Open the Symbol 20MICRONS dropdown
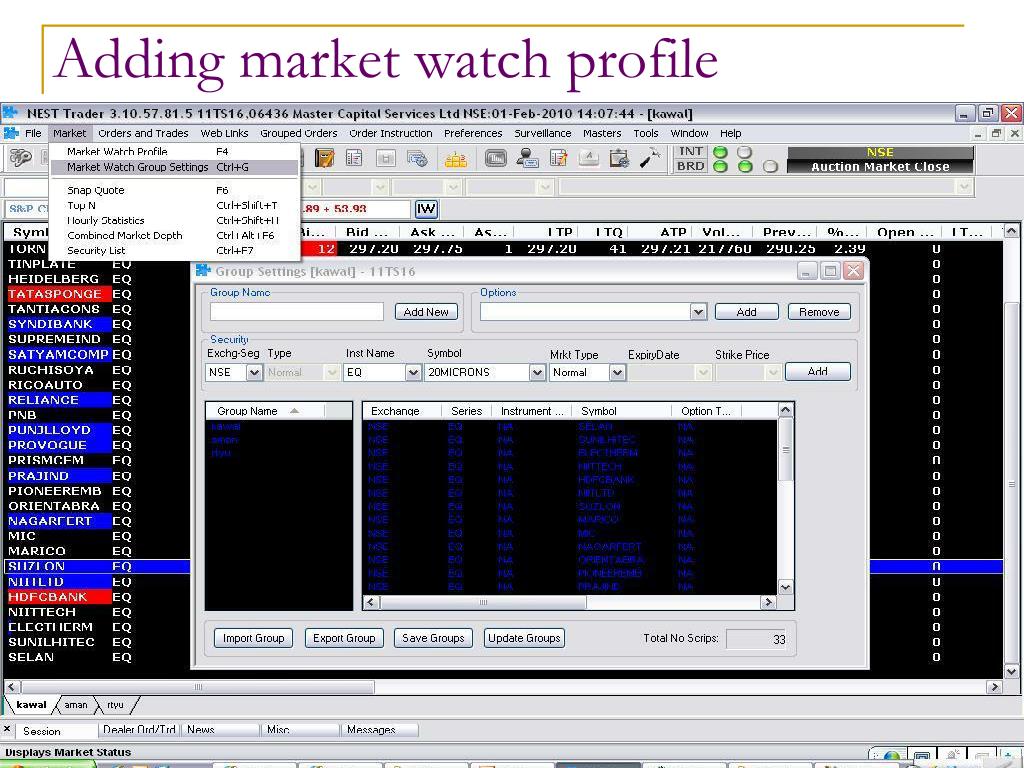Viewport: 1024px width, 768px height. 537,372
